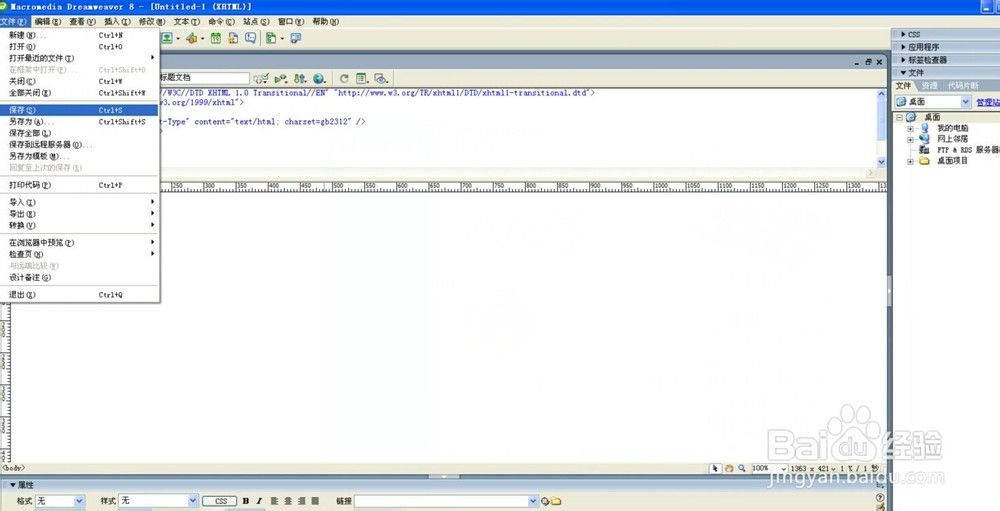This screenshot has width=1000, height=511.
Task: Click the Preview in Browser globe icon
Action: tap(319, 78)
